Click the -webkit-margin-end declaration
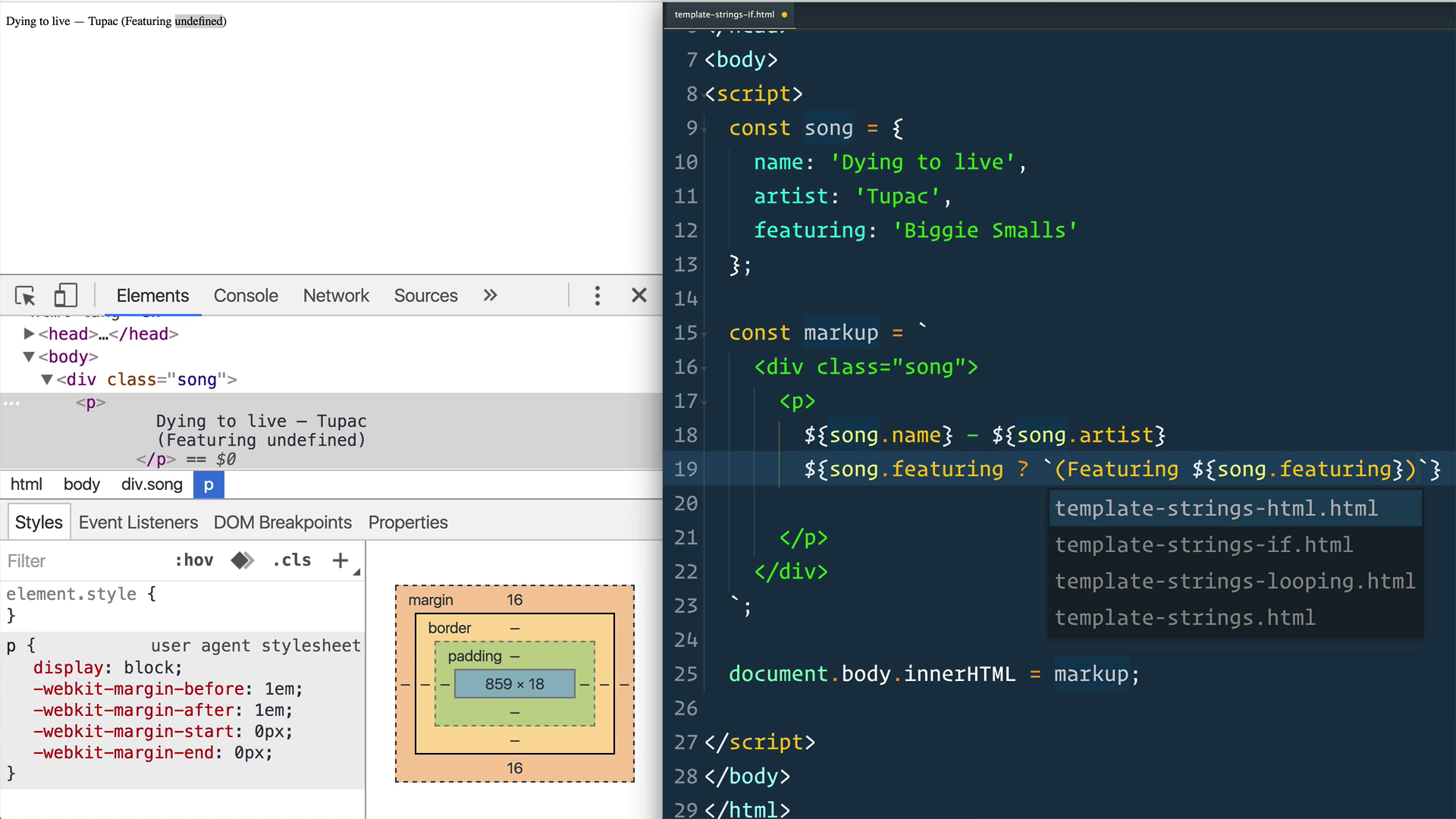 tap(152, 753)
